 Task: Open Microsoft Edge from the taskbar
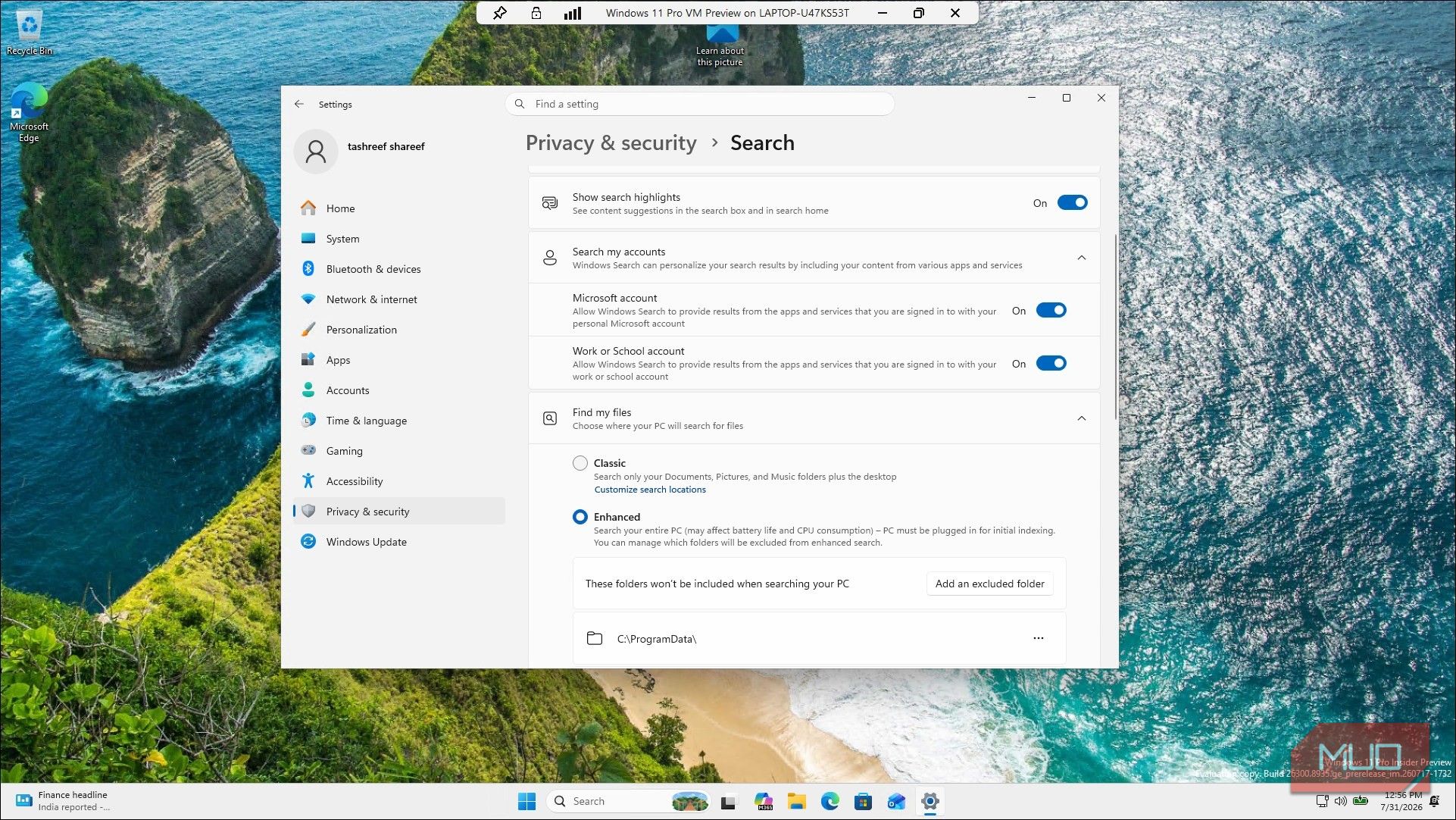830,802
